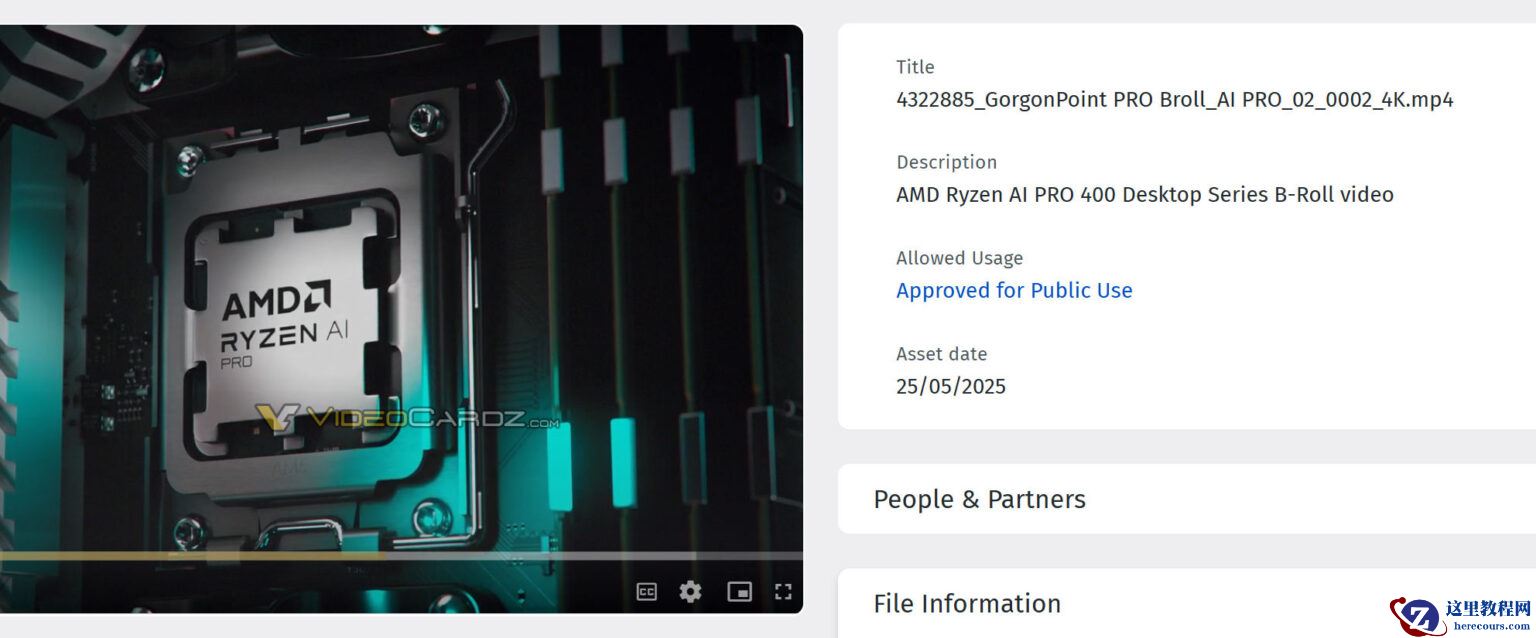Click the Description field label
This screenshot has height=638, width=1536.
946,162
